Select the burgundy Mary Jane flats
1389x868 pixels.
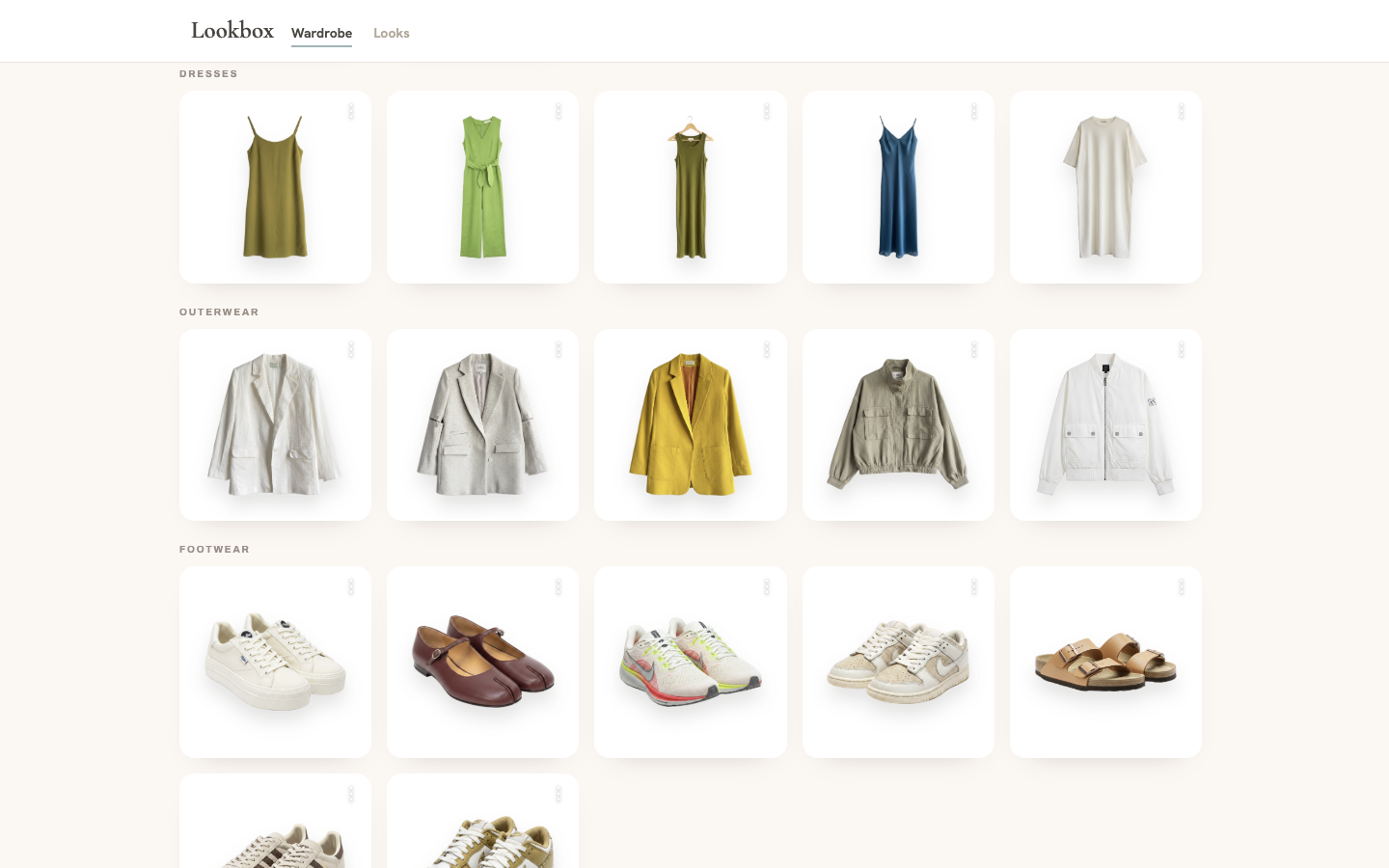tap(482, 662)
